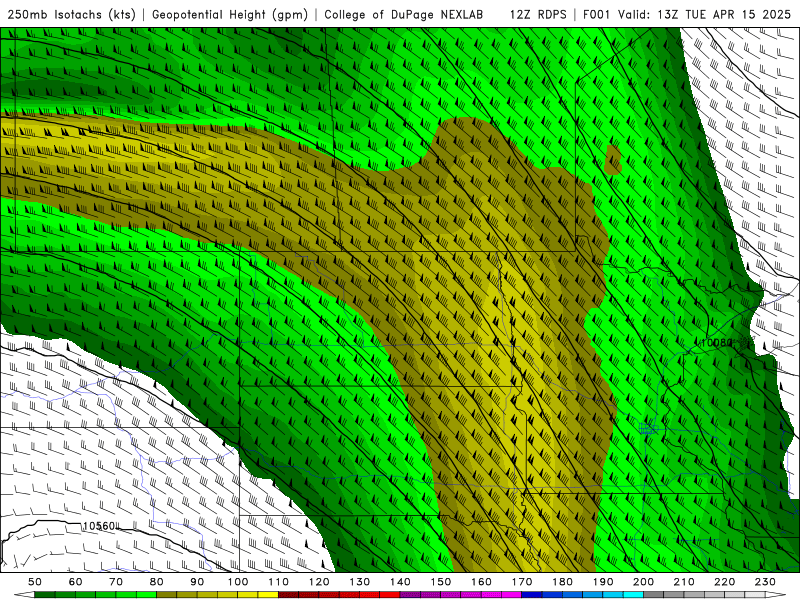800x600 pixels.
Task: Click the 70 knot legend label
Action: coord(116,582)
